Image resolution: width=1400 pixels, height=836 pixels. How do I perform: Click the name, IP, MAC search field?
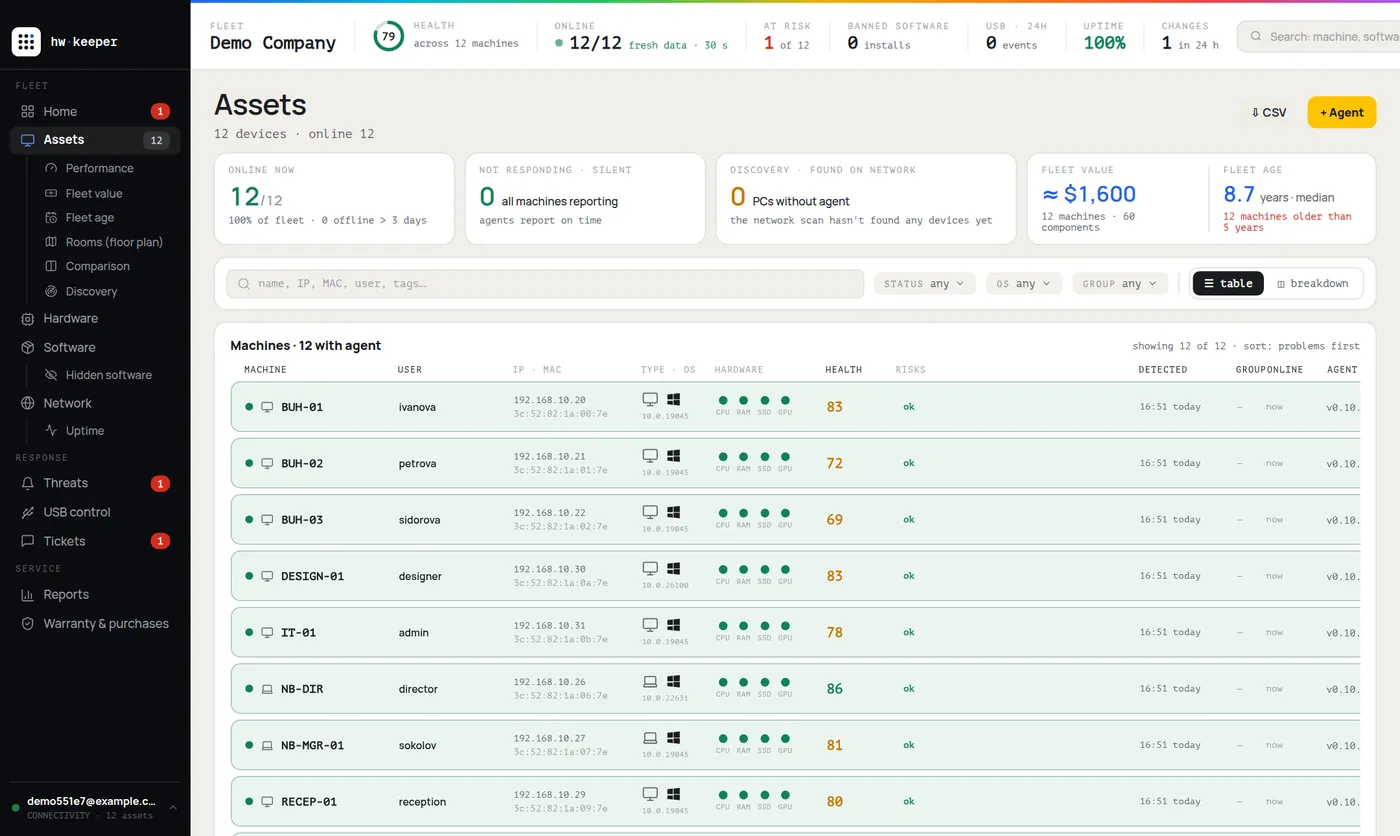pyautogui.click(x=545, y=284)
